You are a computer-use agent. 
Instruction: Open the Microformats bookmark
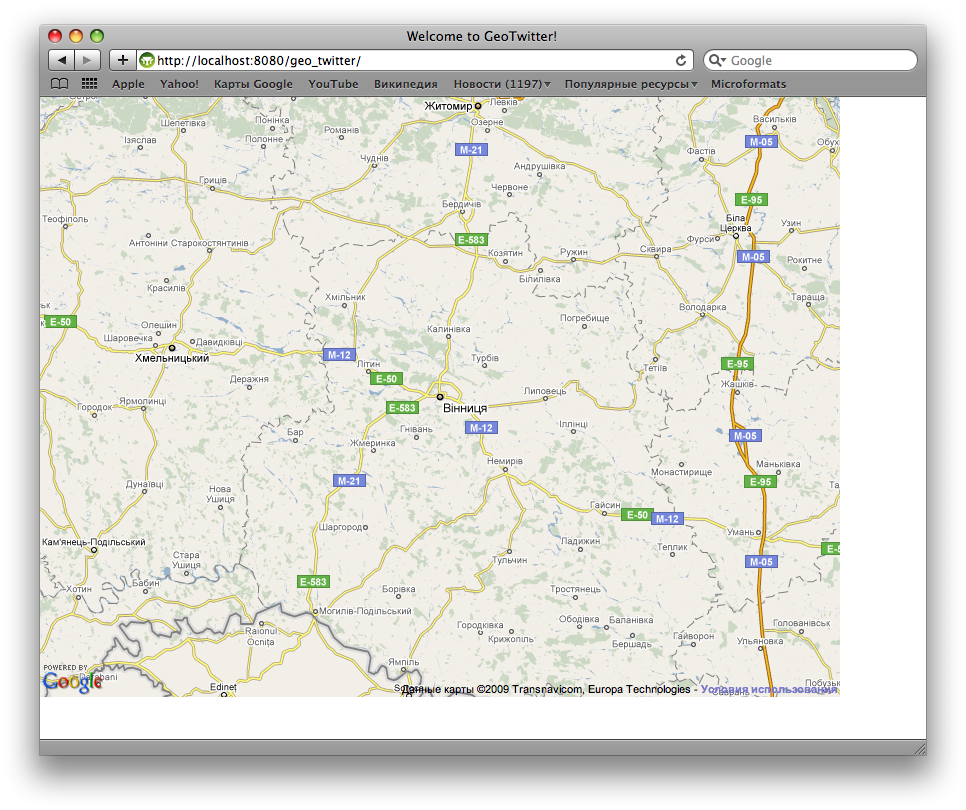pos(749,84)
